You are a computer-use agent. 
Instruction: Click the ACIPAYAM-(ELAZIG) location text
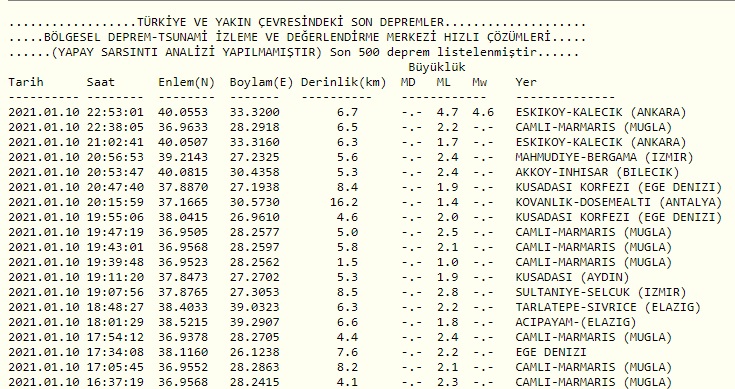(576, 322)
